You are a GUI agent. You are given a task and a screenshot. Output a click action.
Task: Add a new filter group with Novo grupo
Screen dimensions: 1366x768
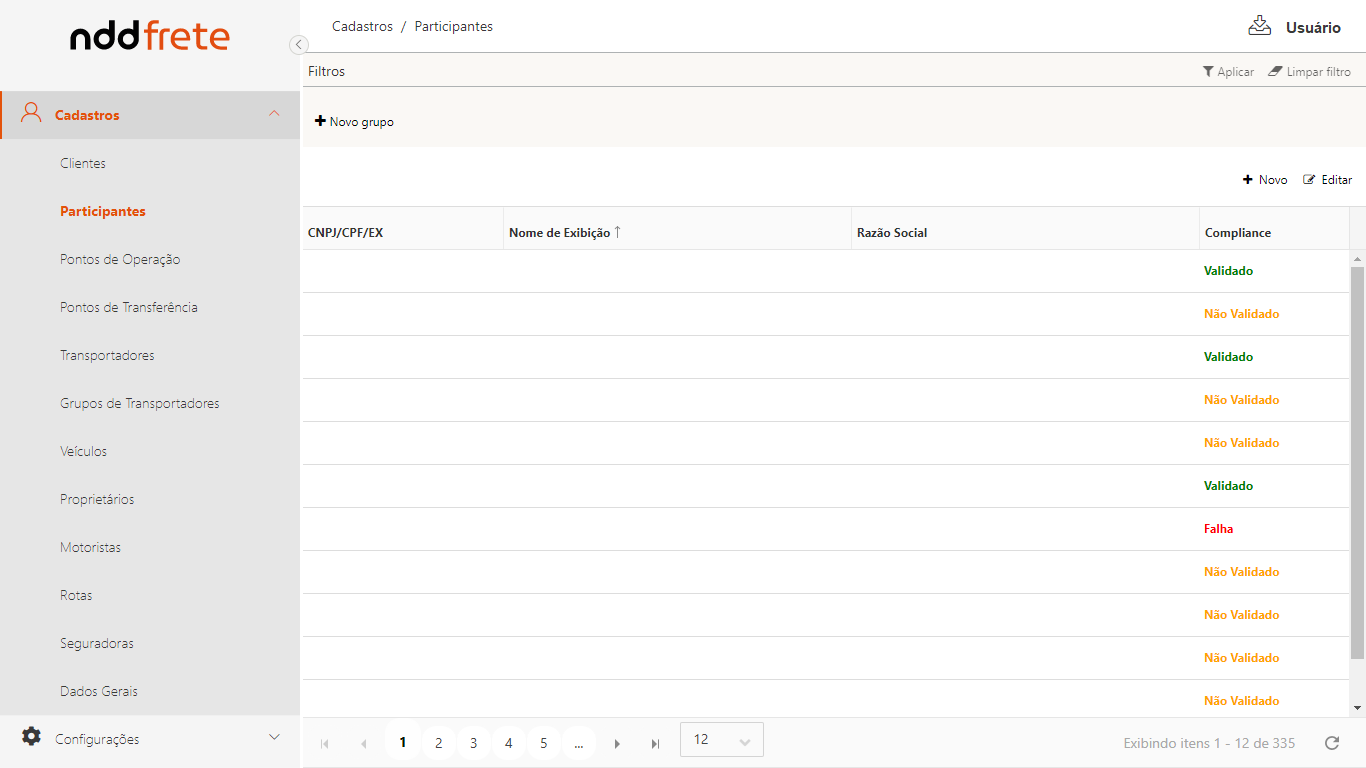(x=354, y=122)
